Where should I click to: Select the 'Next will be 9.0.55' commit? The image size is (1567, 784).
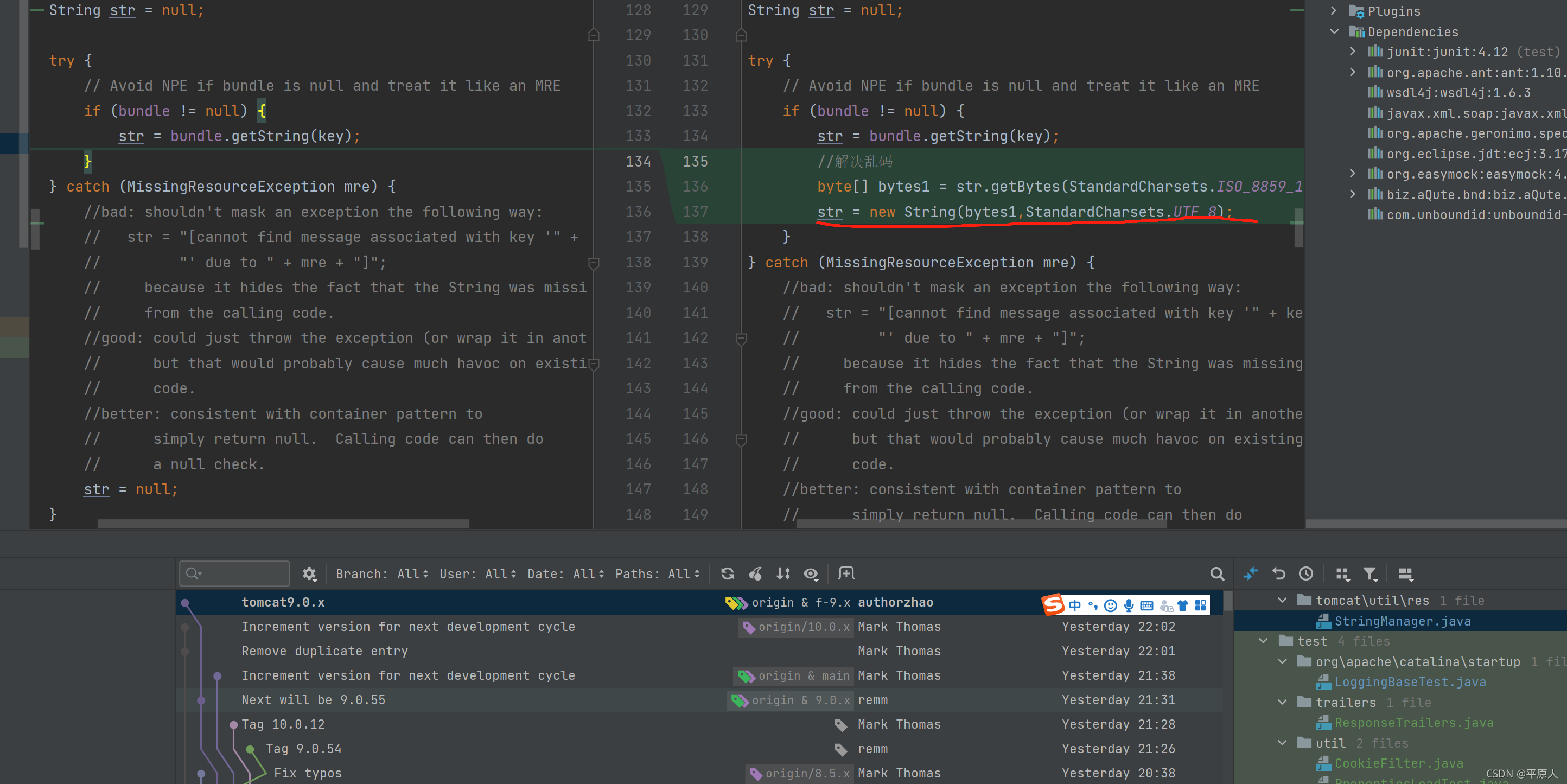[313, 699]
